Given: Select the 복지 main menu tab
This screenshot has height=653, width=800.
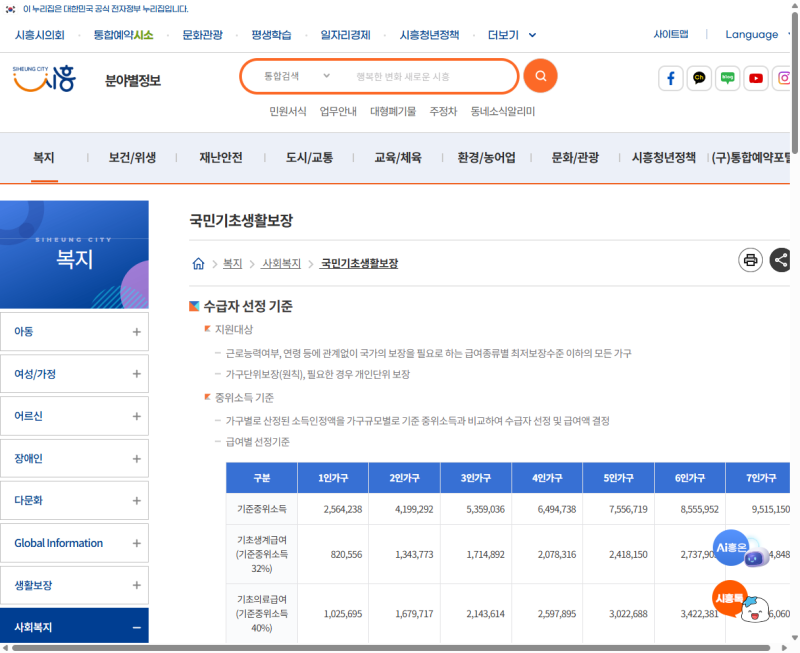Looking at the screenshot, I should click(x=44, y=158).
